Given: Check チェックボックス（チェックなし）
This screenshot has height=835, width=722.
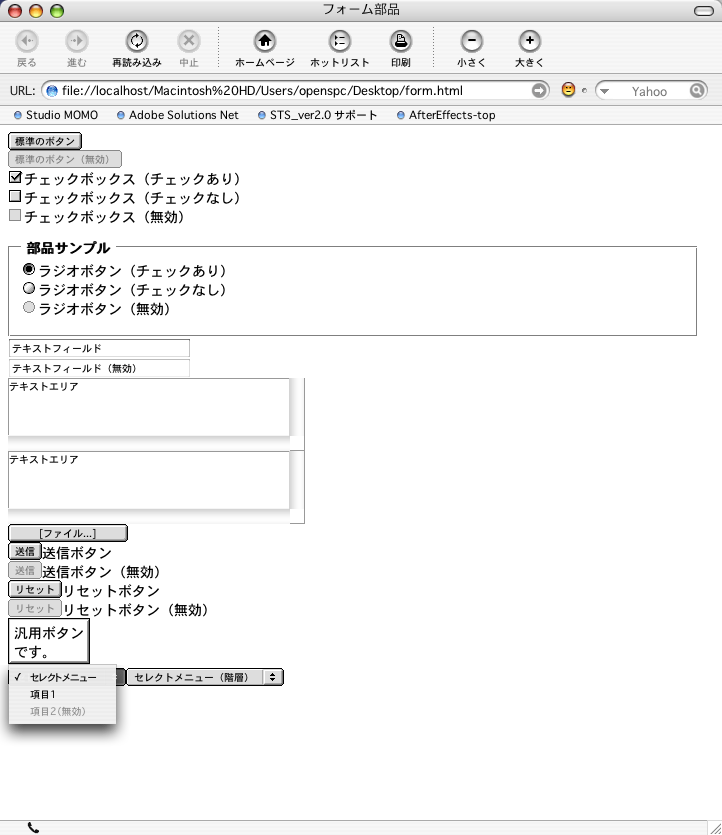Looking at the screenshot, I should point(15,197).
